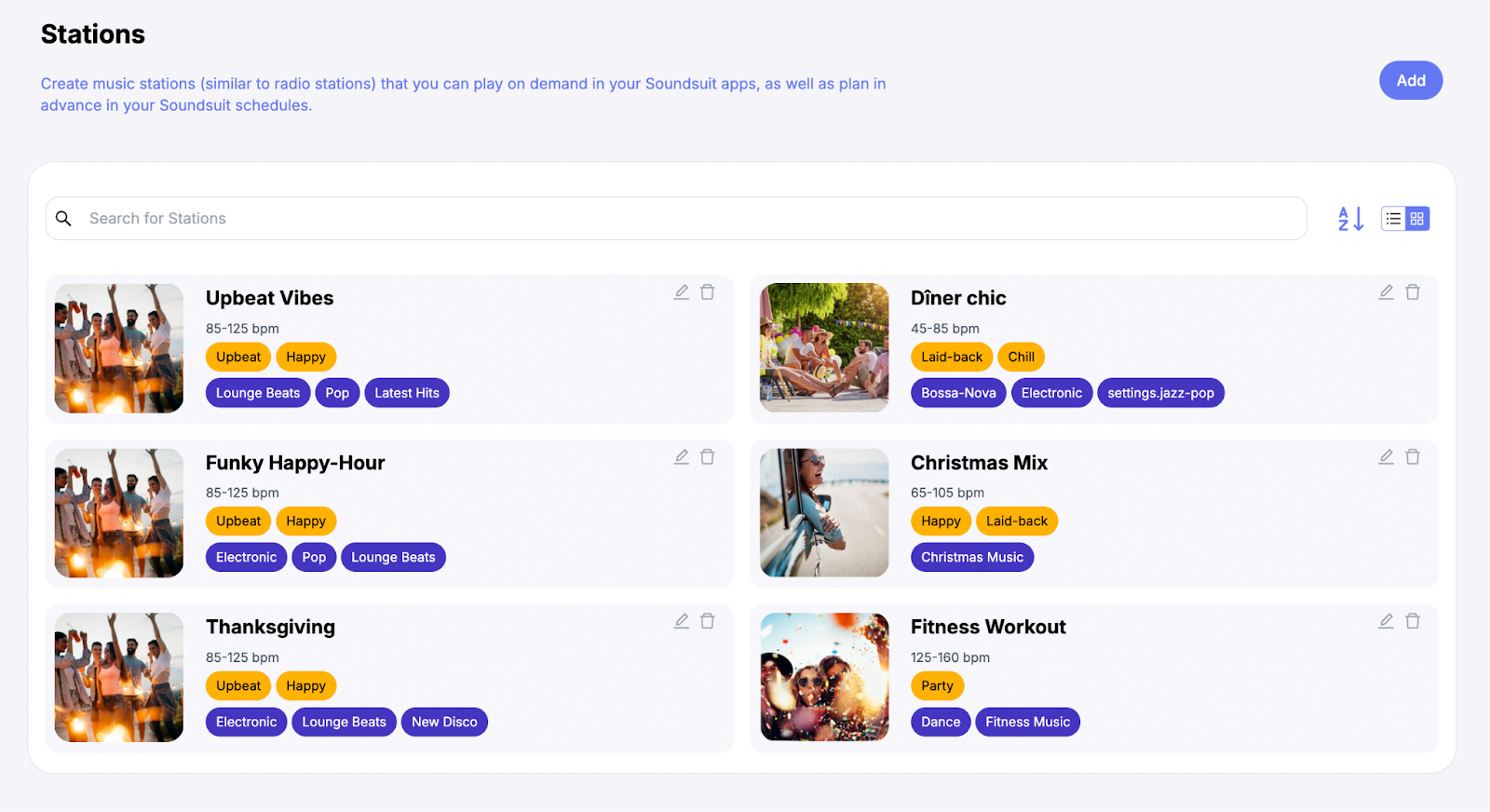Click the Latest Hits tag on Upbeat Vibes
Viewport: 1490px width, 812px height.
[x=406, y=393]
